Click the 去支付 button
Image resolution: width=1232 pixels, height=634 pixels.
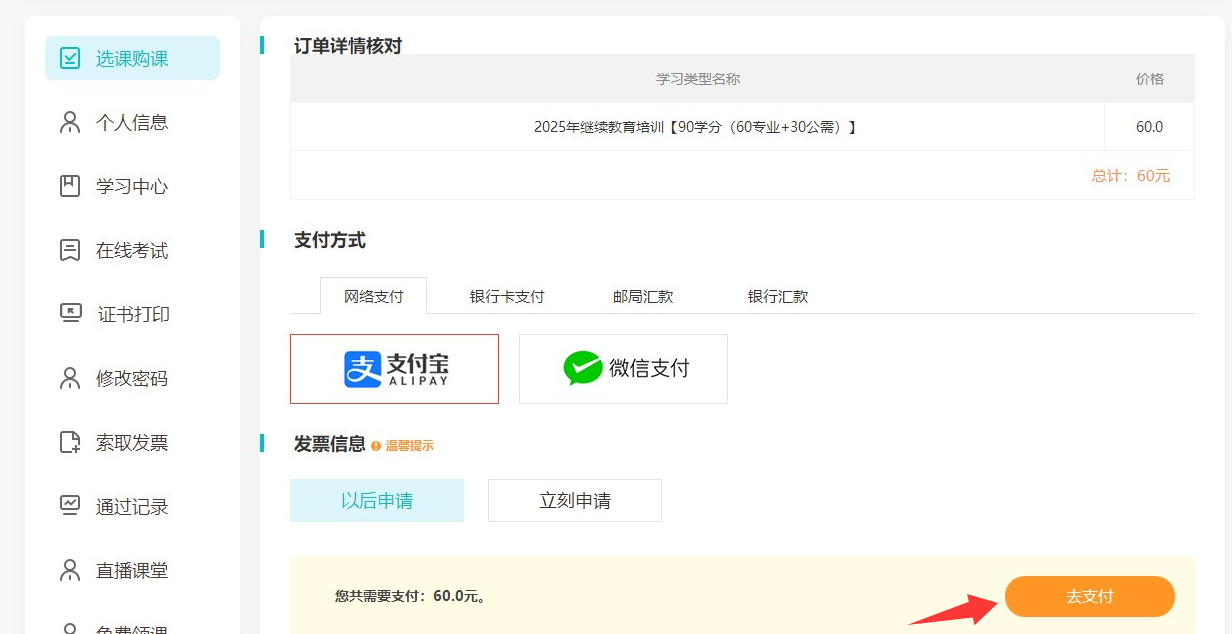(1089, 596)
